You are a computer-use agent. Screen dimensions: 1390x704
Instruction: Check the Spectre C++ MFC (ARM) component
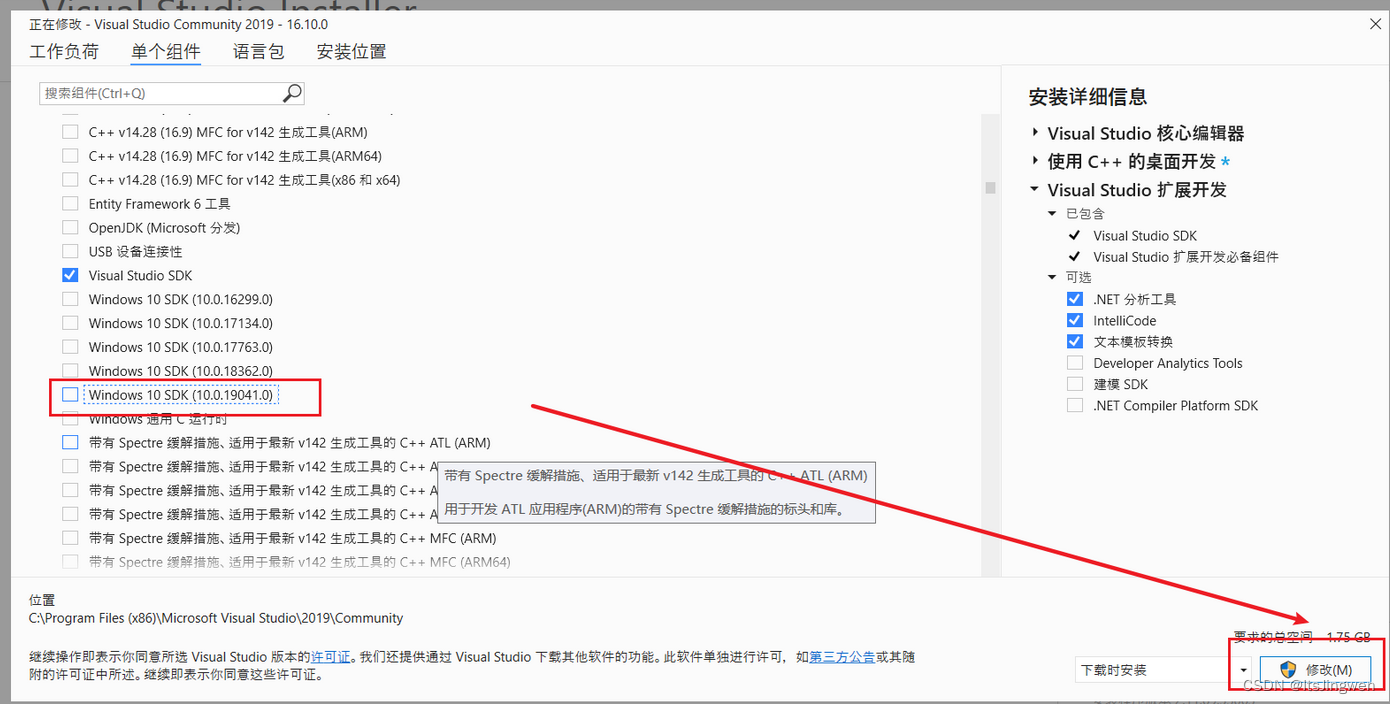coord(70,538)
